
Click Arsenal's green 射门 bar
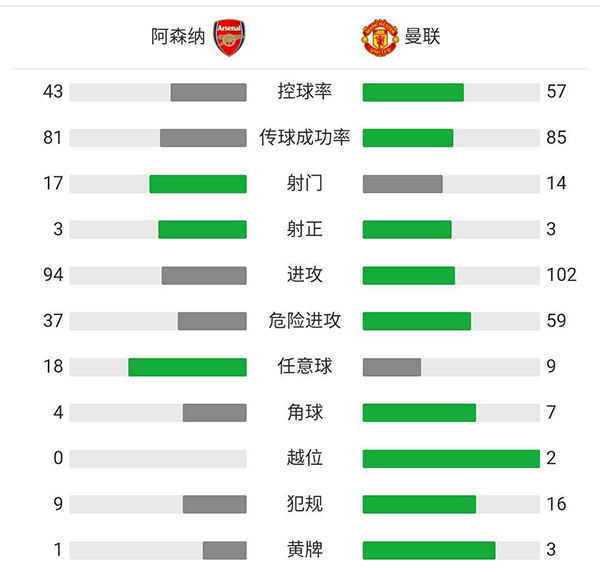click(x=198, y=184)
